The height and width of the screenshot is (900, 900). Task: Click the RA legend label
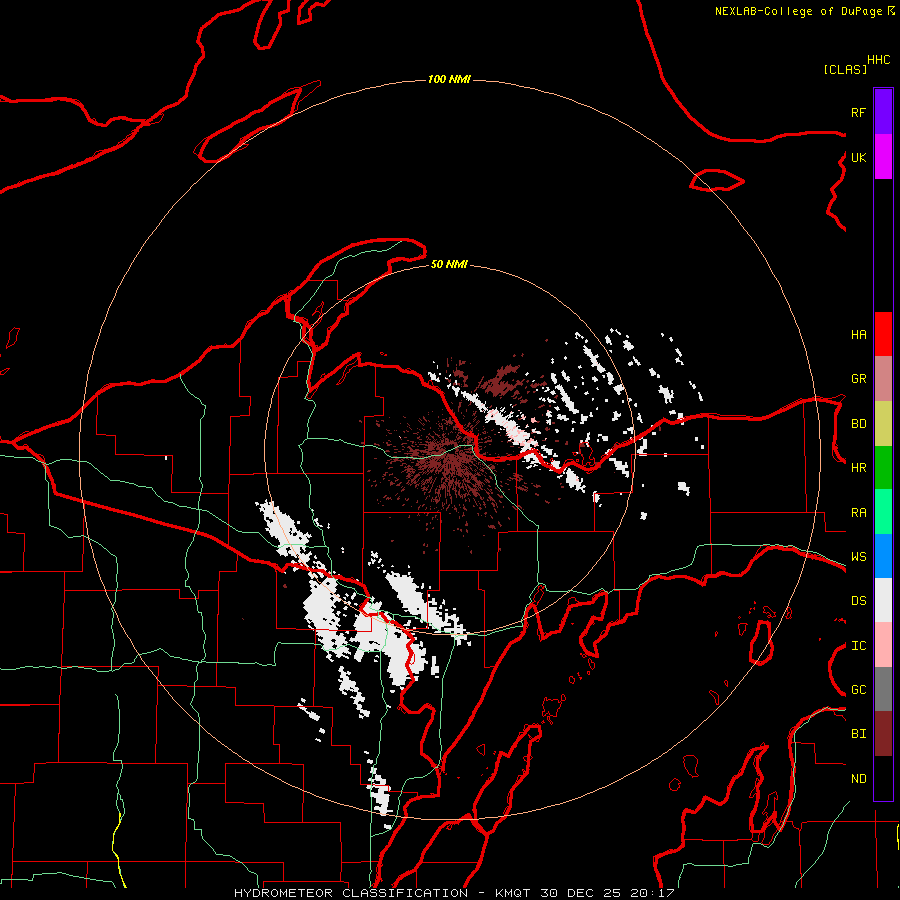click(858, 513)
